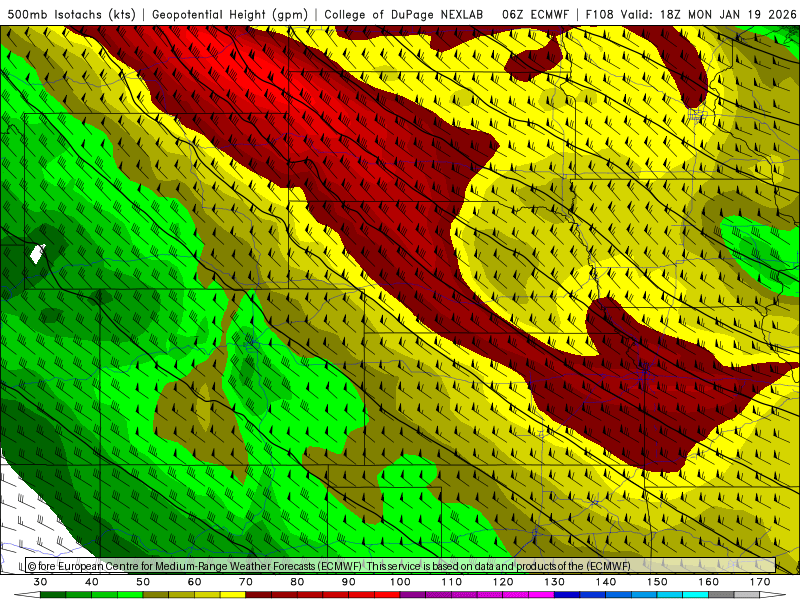The width and height of the screenshot is (800, 600).
Task: Click the legend value '60'
Action: point(194,582)
